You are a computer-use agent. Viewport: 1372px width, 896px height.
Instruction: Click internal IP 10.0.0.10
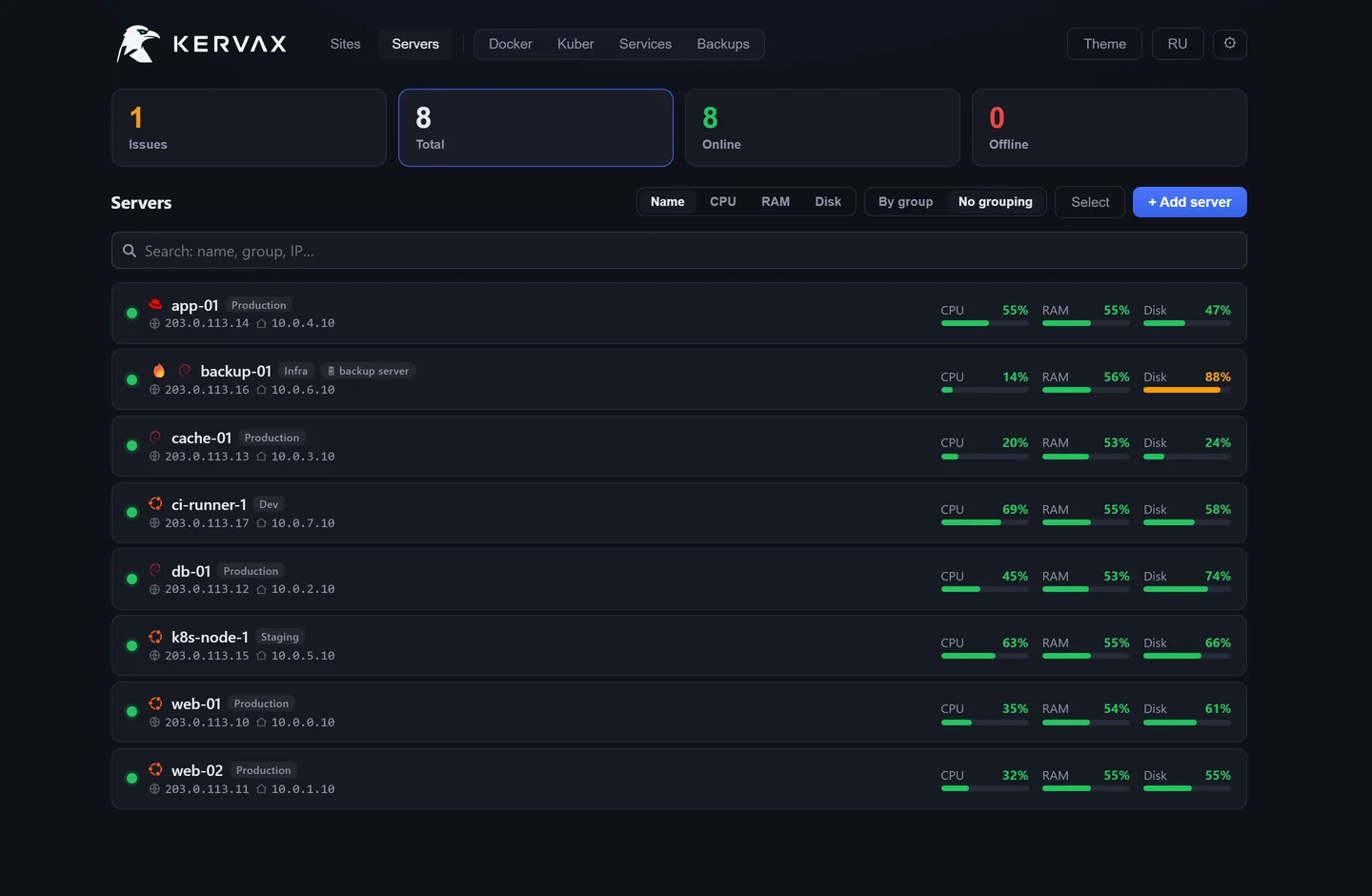coord(303,723)
